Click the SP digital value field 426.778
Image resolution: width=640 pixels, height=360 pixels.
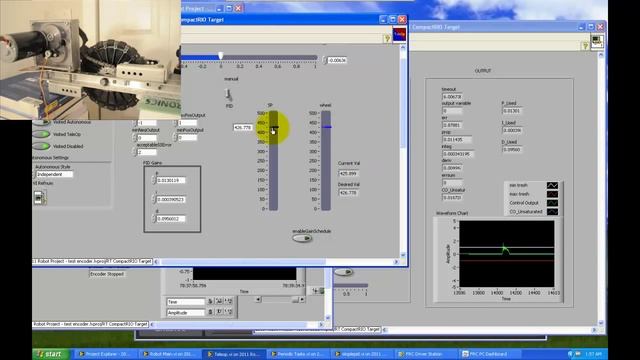pos(243,128)
